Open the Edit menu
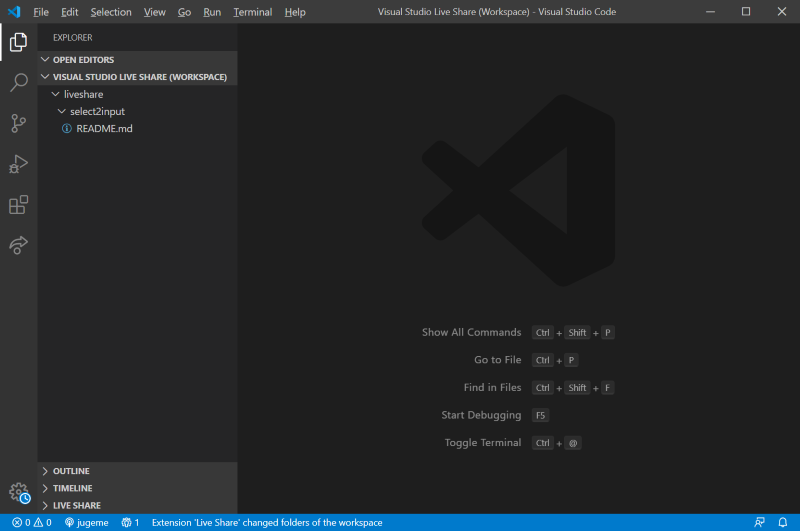This screenshot has width=800, height=531. click(69, 12)
